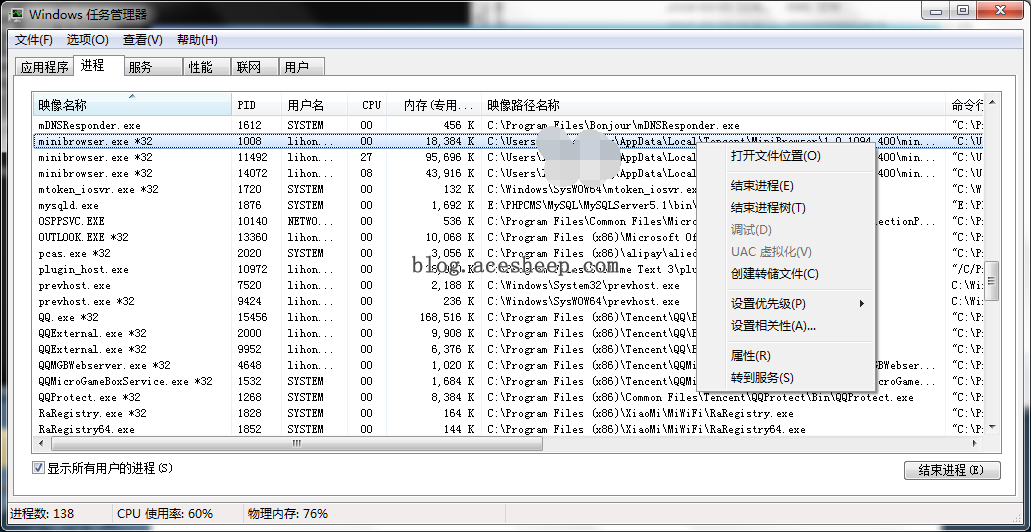This screenshot has height=532, width=1031.
Task: Expand the 设置优先级 submenu arrow
Action: [861, 304]
